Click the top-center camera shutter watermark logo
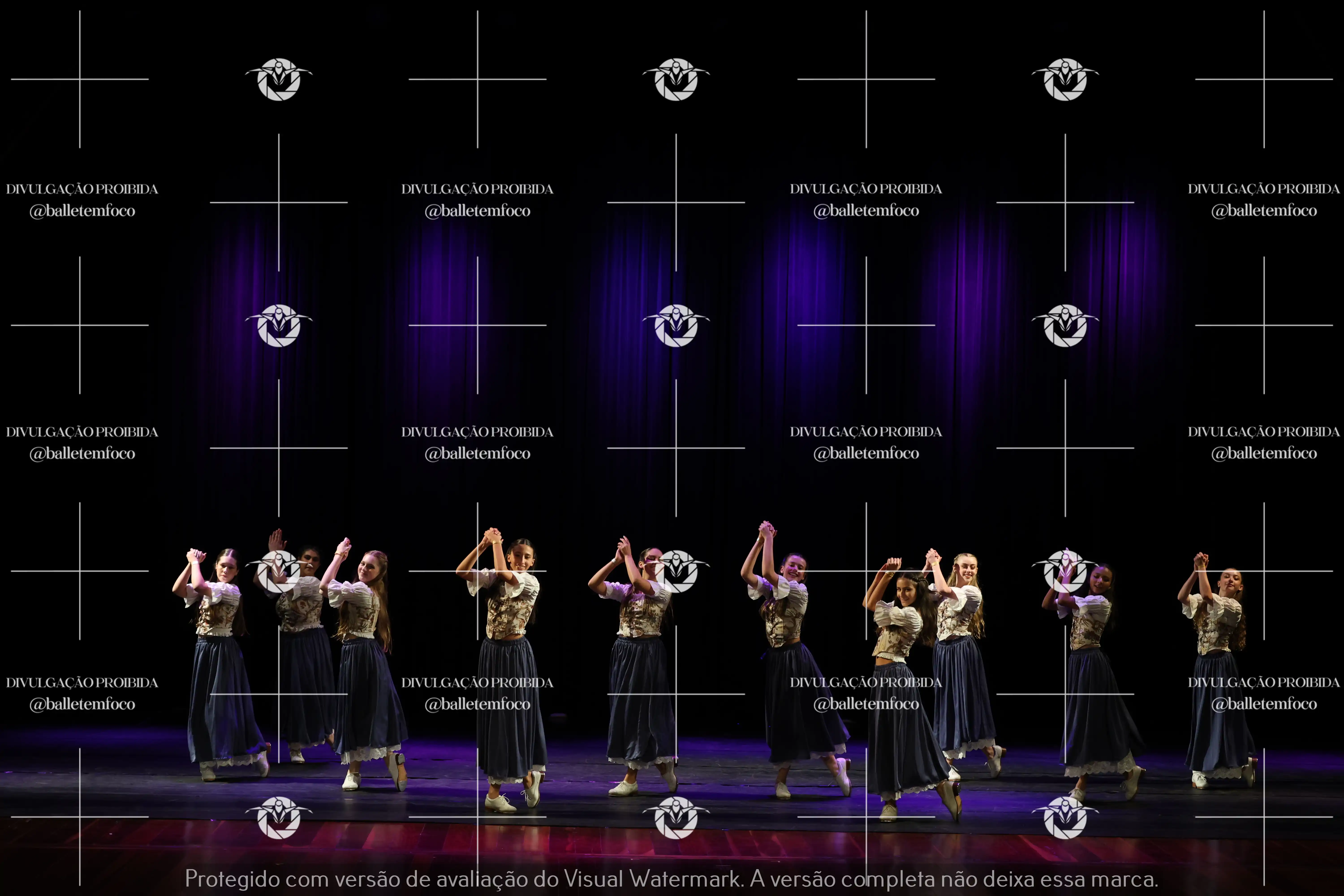 (676, 80)
